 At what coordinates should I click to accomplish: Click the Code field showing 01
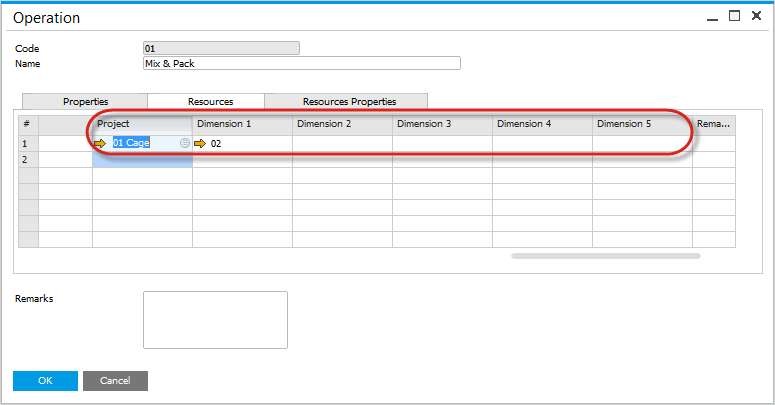pyautogui.click(x=221, y=48)
